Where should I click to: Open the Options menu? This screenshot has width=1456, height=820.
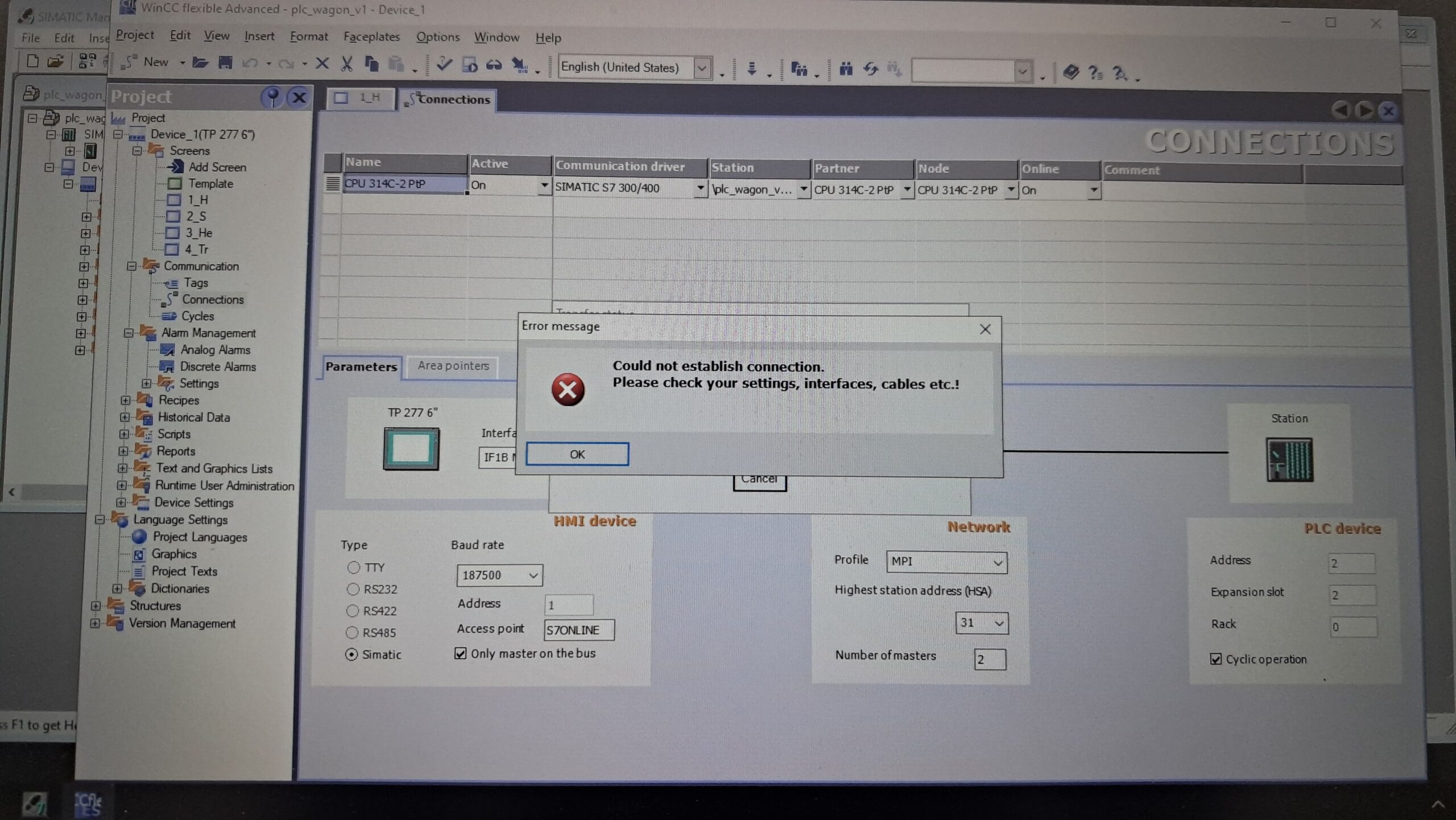coord(438,38)
